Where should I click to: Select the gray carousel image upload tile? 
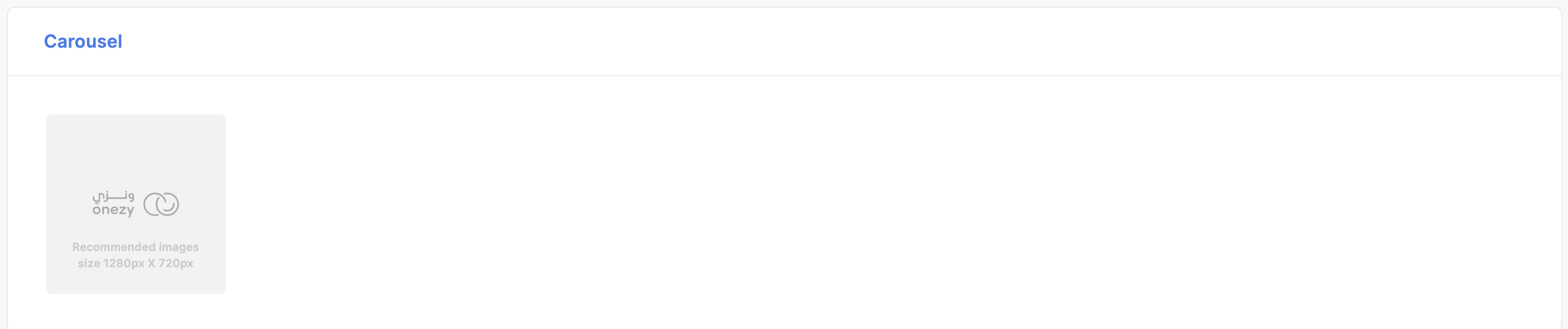(136, 204)
